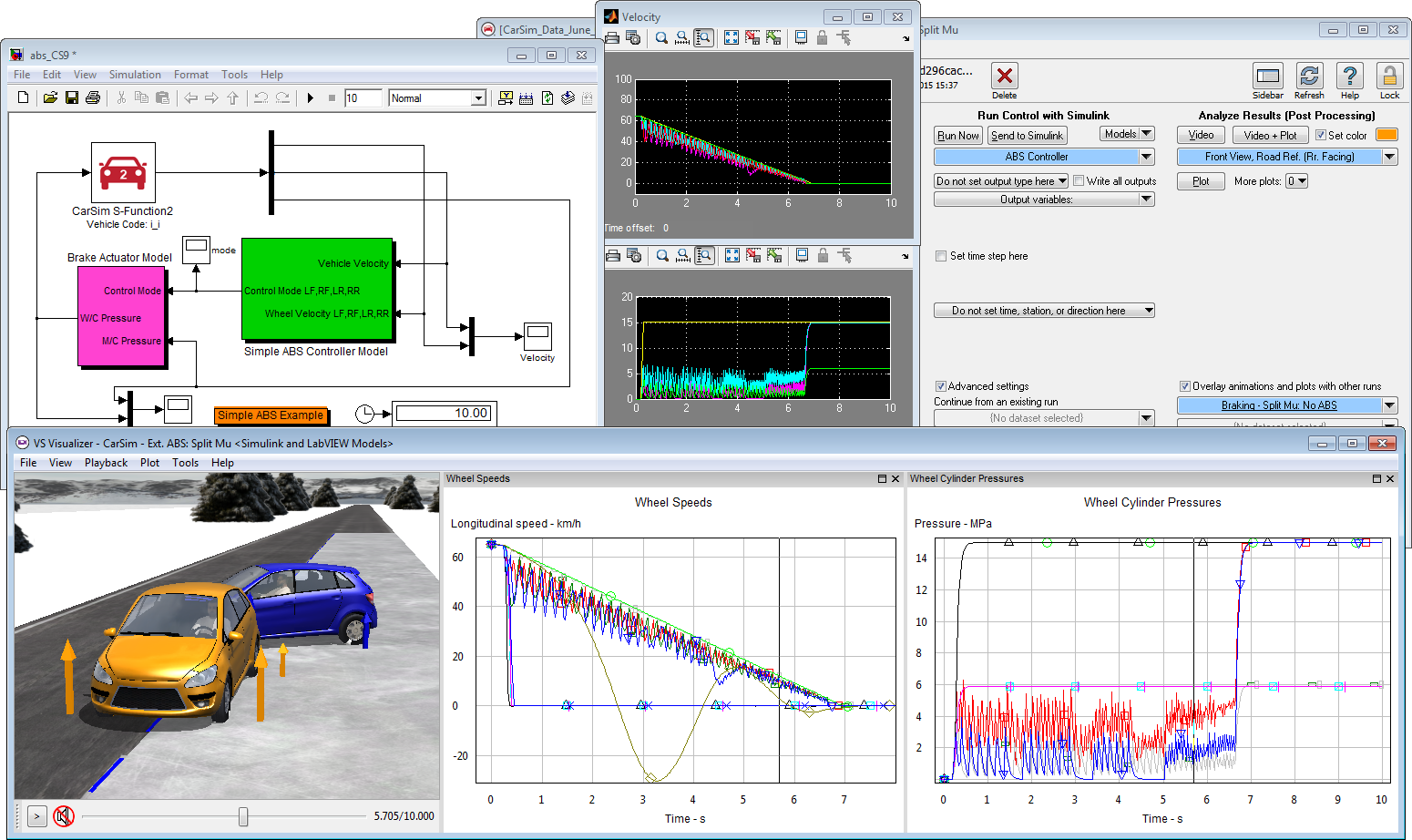Click the Video + Plot button
The height and width of the screenshot is (840, 1412).
[1270, 136]
